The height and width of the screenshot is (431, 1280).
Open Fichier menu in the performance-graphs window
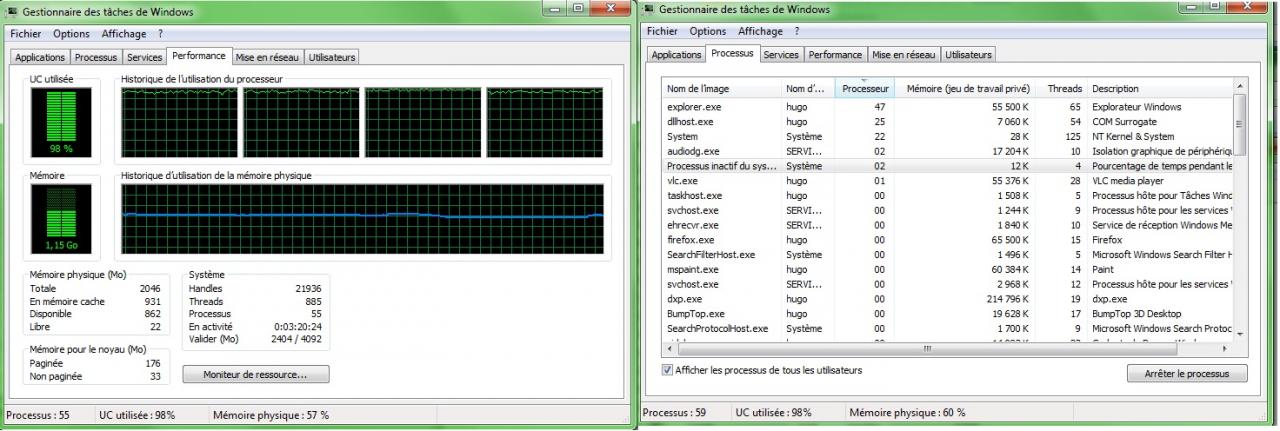[26, 34]
